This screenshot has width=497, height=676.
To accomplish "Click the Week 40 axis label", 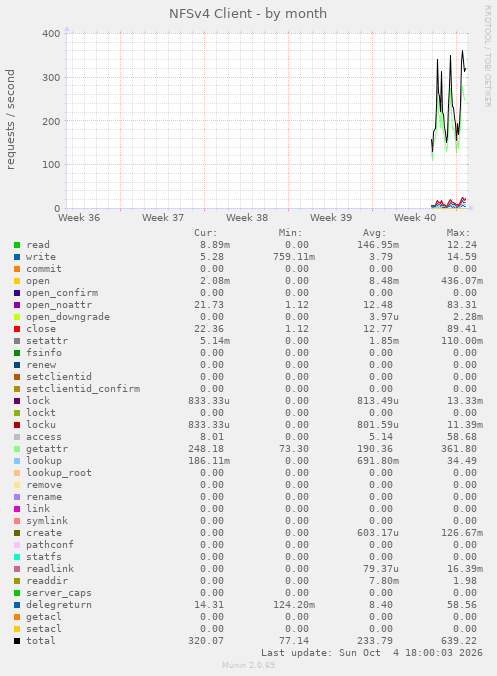I will coord(415,218).
